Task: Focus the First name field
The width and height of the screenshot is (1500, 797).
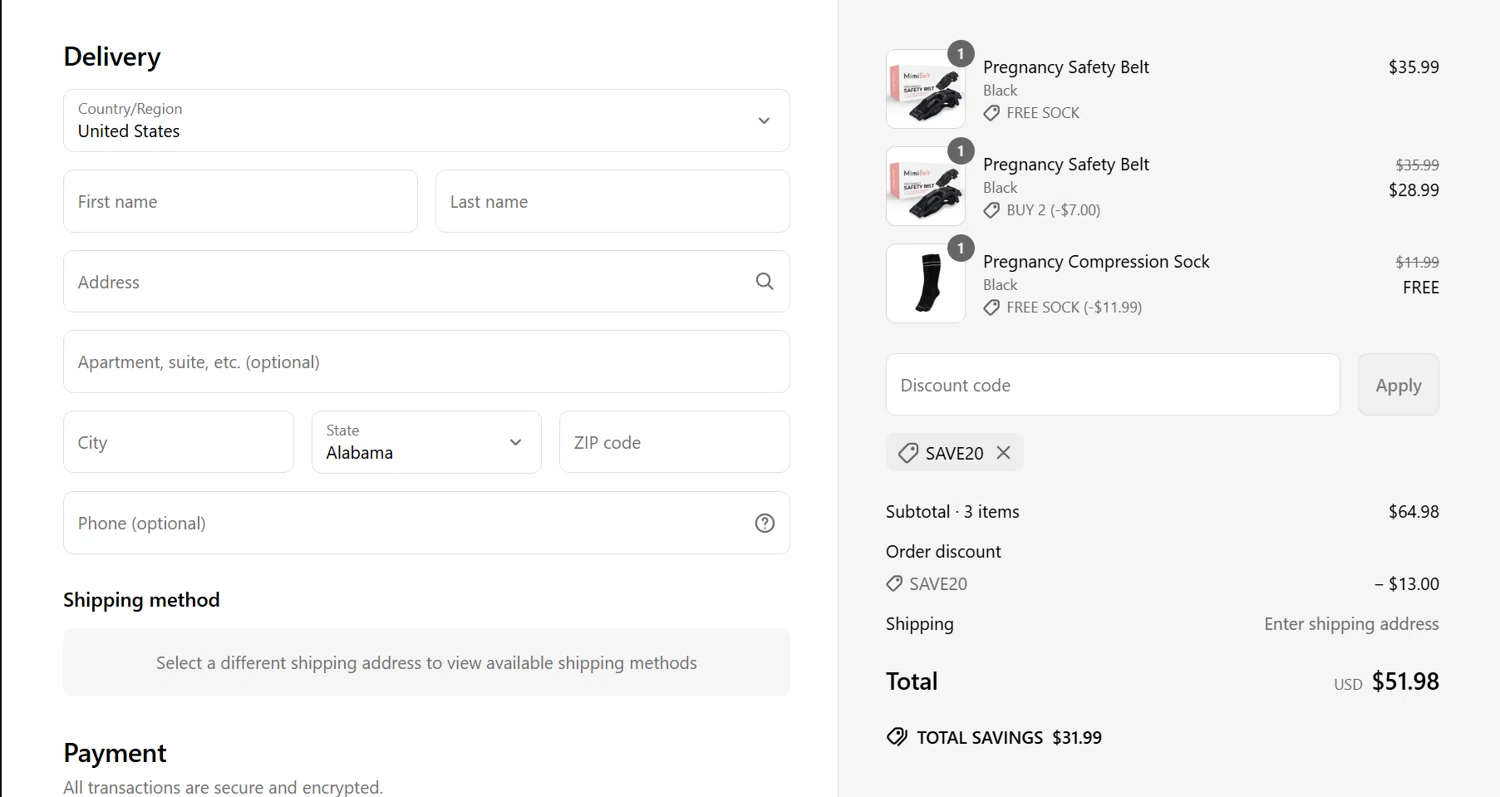Action: coord(240,201)
